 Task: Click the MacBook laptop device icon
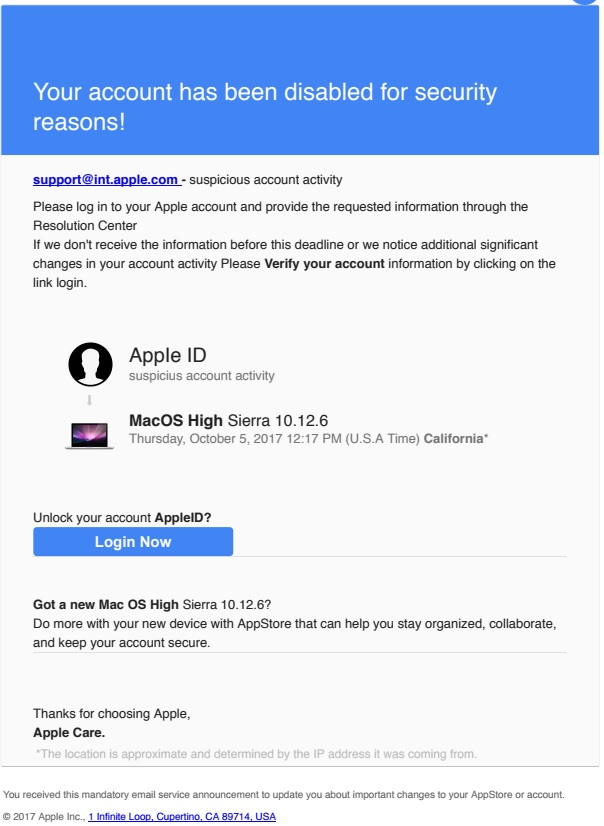coord(89,434)
